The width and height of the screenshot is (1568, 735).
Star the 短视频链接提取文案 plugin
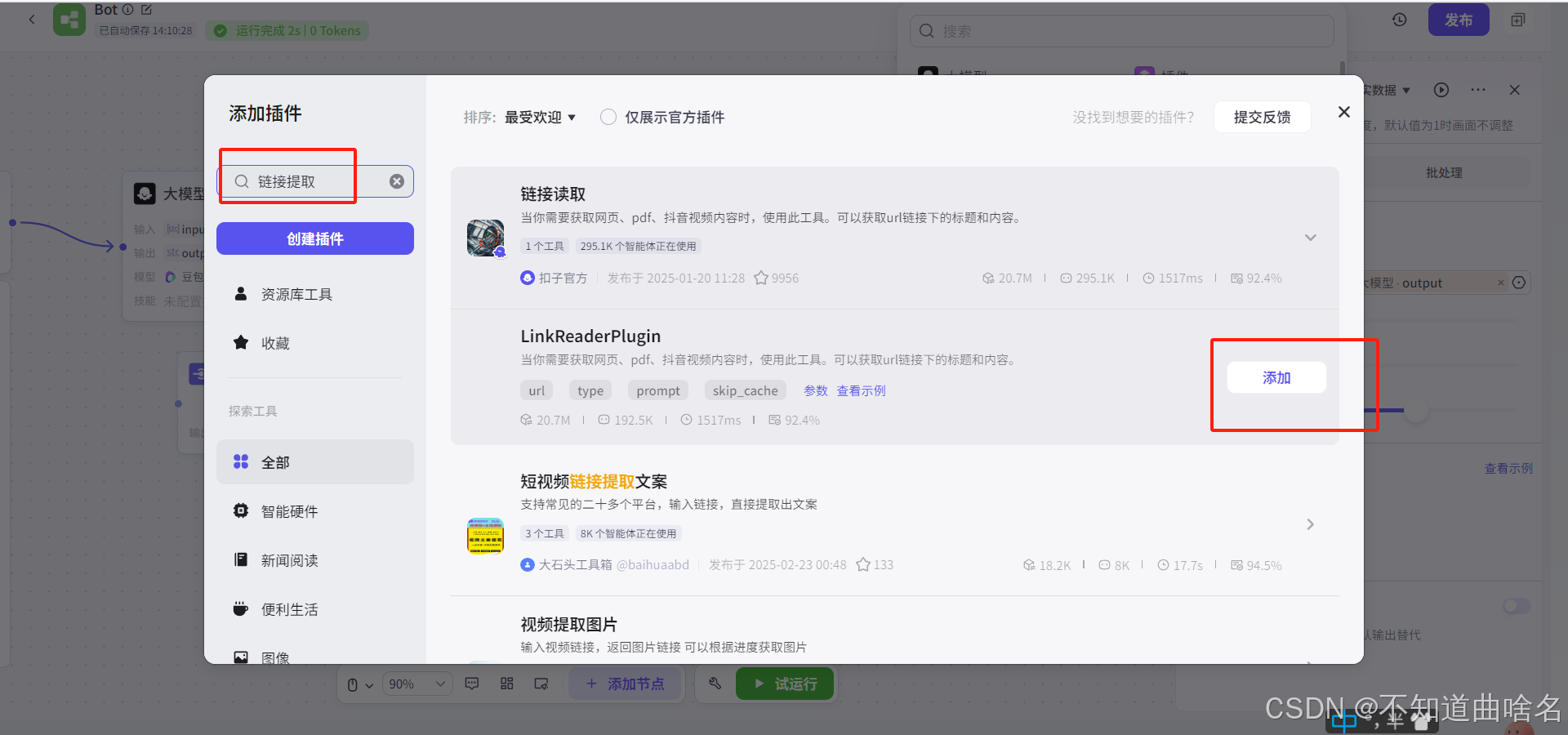[863, 565]
